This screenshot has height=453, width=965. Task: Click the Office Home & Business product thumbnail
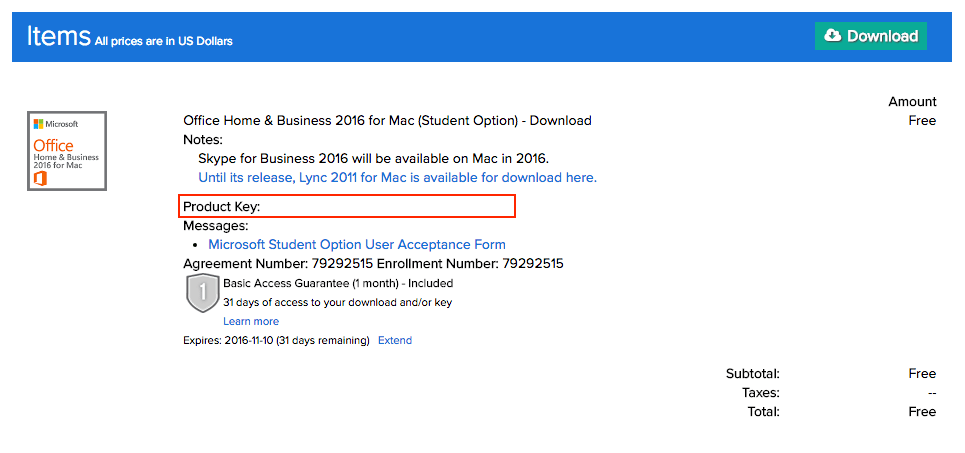tap(67, 151)
